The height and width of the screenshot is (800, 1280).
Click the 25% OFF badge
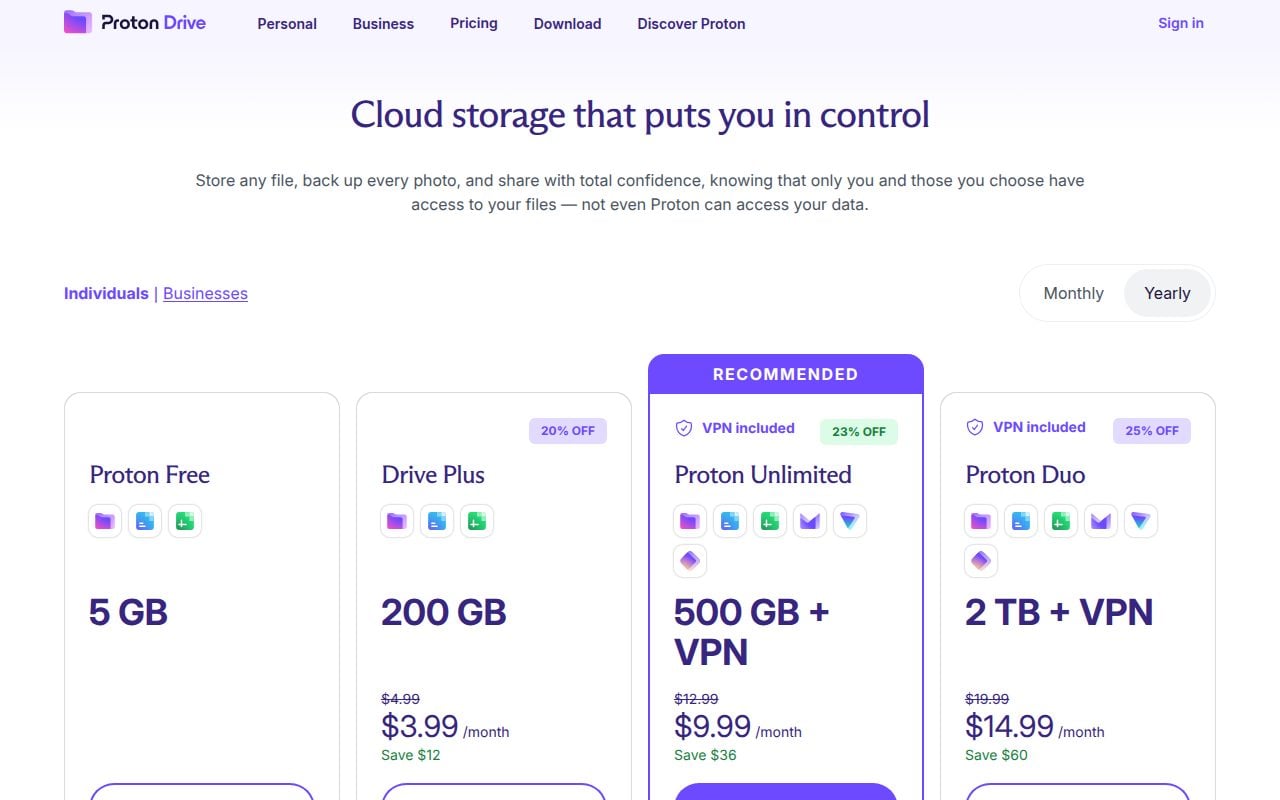click(x=1152, y=431)
